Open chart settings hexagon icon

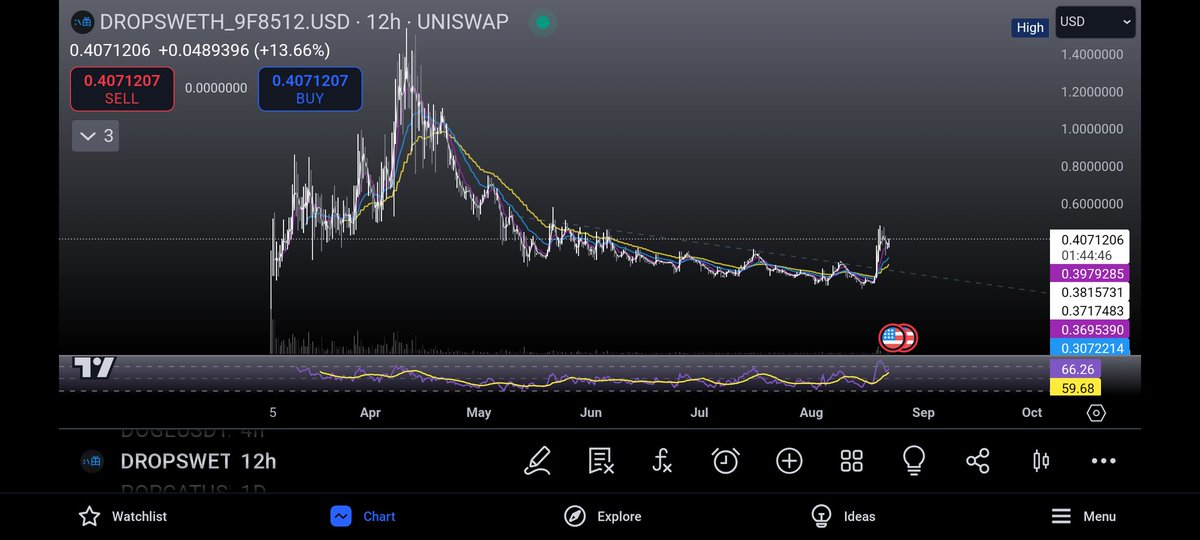[x=1096, y=413]
